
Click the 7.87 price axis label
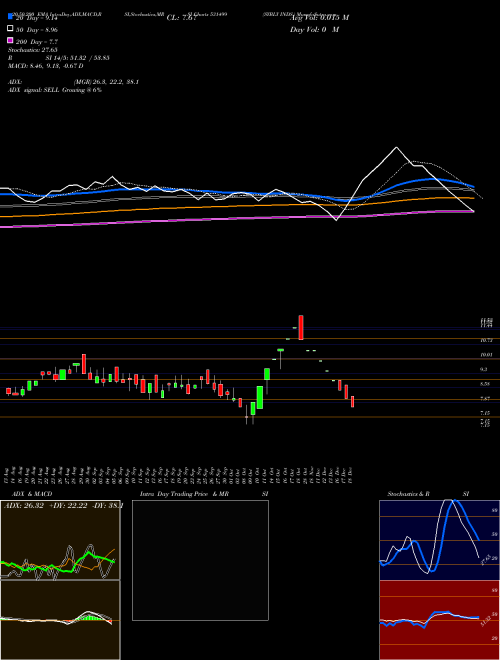(487, 398)
